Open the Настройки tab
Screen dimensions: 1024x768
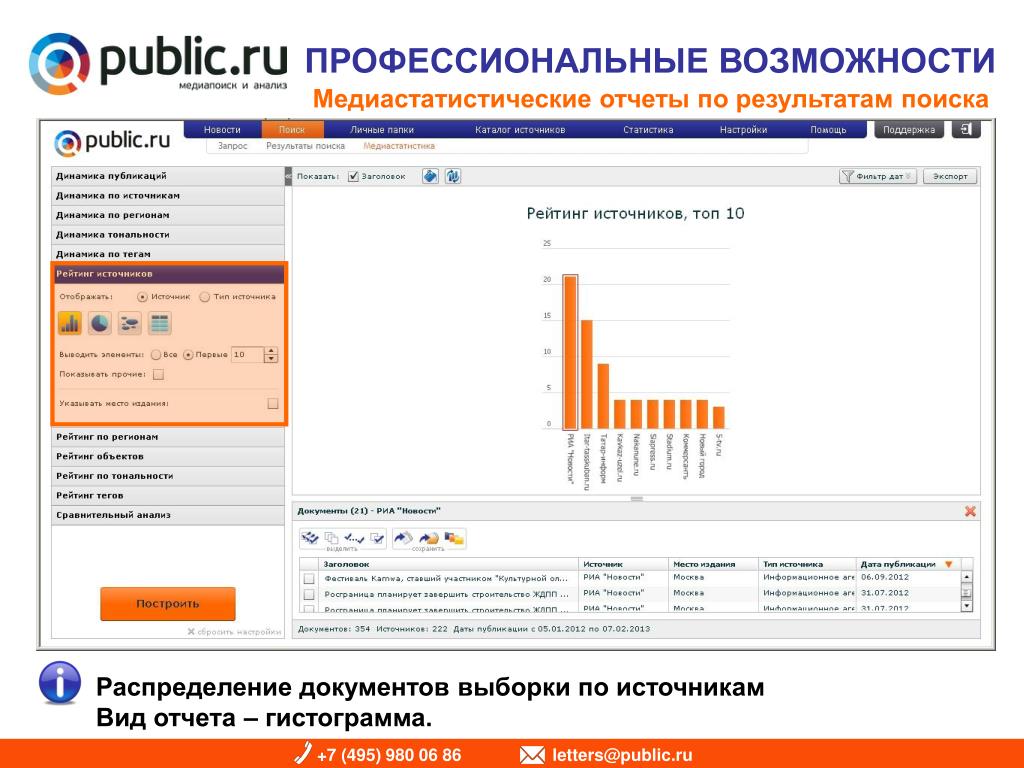[743, 130]
